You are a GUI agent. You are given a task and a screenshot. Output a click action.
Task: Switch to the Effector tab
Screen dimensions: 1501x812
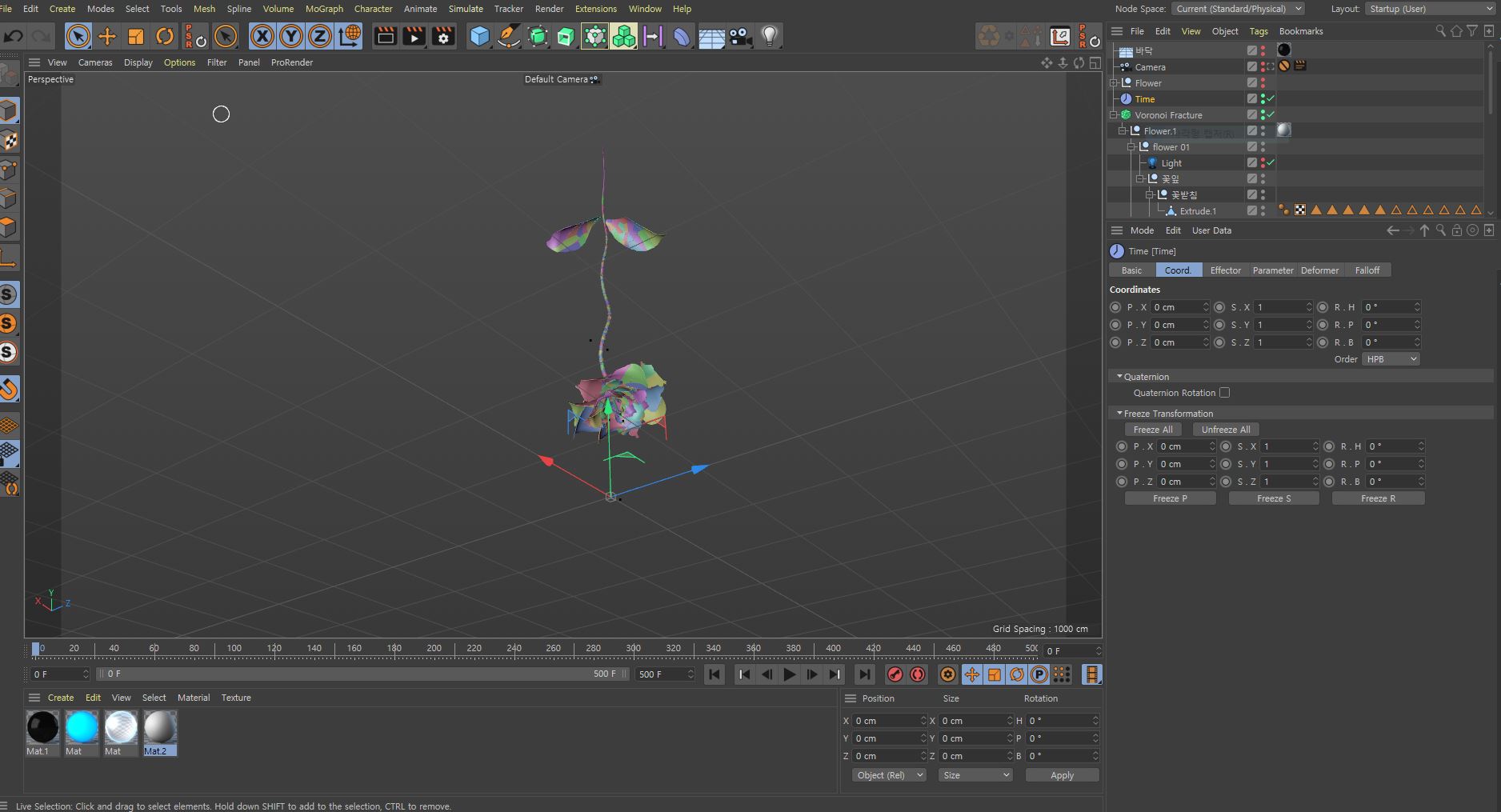[1225, 270]
